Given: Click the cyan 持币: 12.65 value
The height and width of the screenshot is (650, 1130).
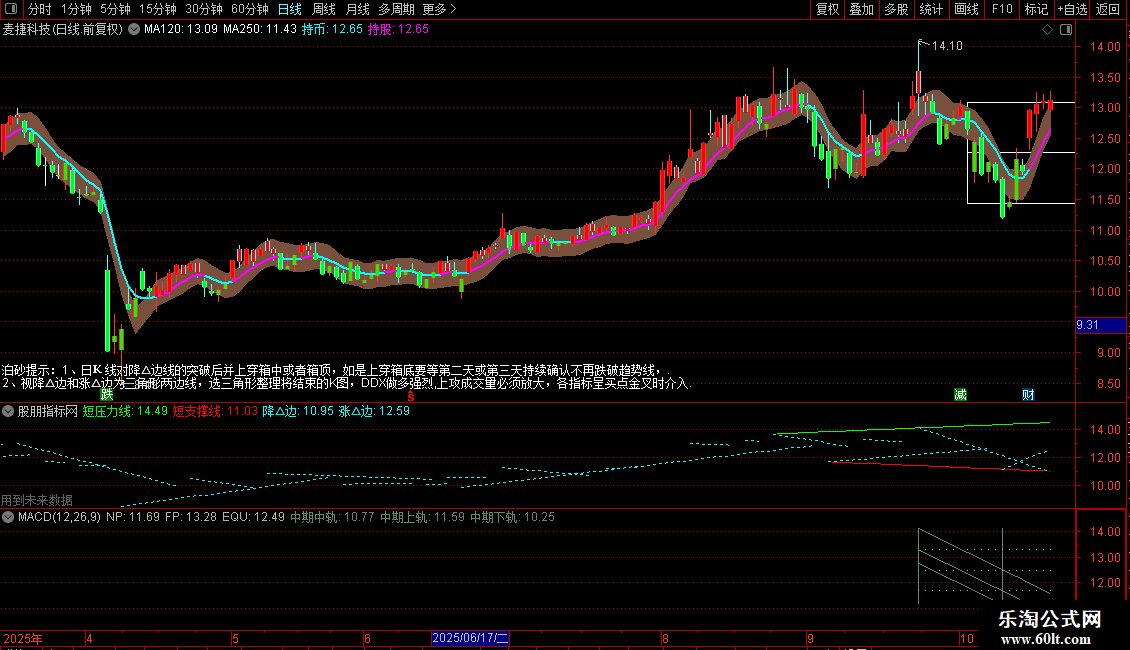Looking at the screenshot, I should (x=332, y=30).
